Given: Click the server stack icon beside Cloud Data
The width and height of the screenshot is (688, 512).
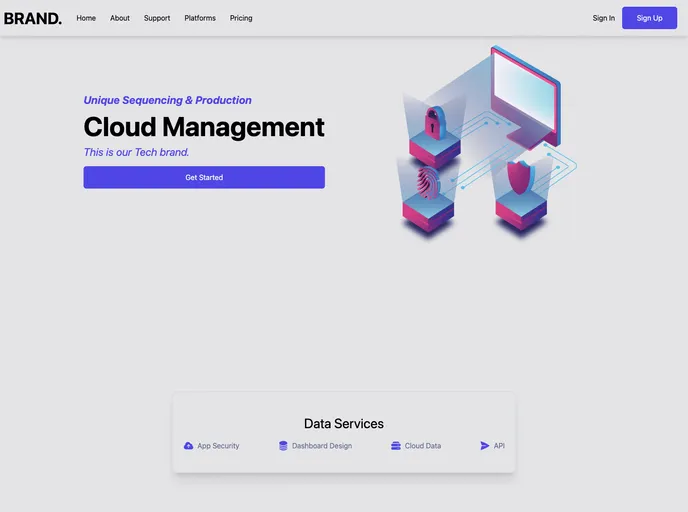Looking at the screenshot, I should (396, 446).
